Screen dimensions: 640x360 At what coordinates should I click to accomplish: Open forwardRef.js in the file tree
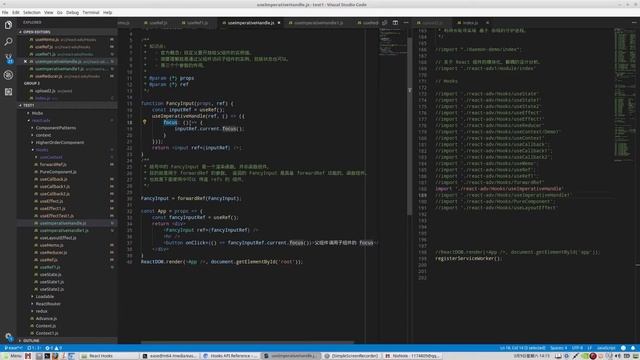(53, 164)
